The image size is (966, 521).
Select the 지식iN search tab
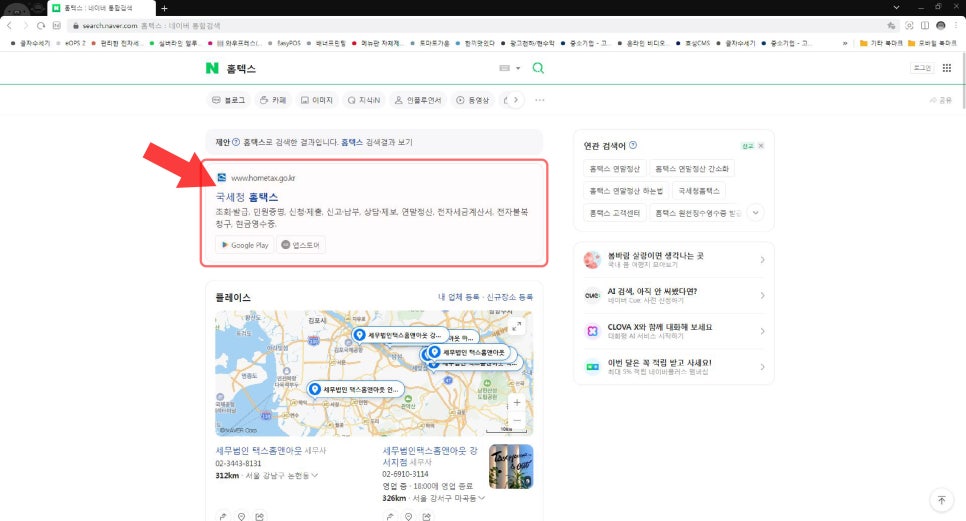[x=363, y=100]
